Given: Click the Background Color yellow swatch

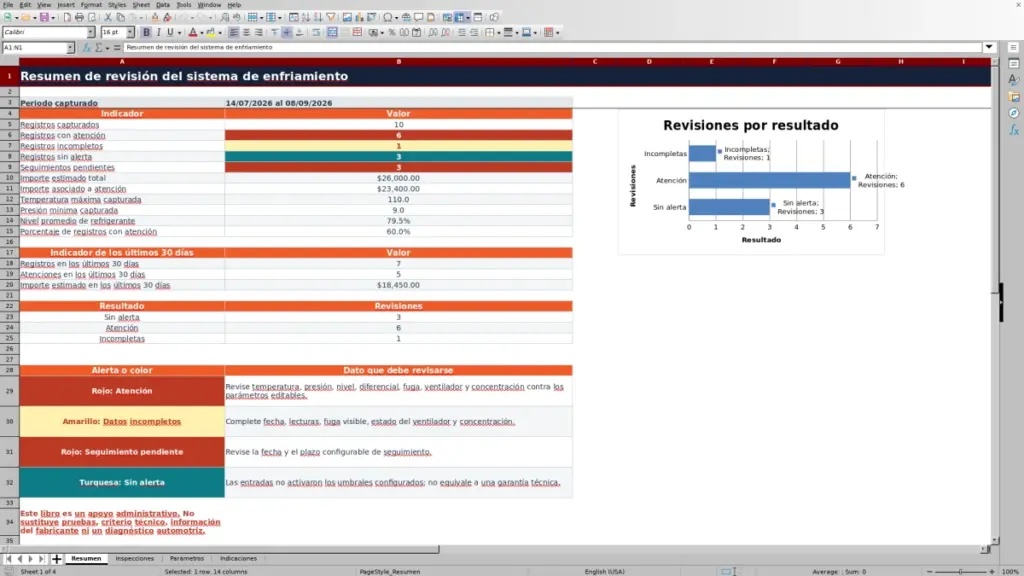Looking at the screenshot, I should [211, 32].
